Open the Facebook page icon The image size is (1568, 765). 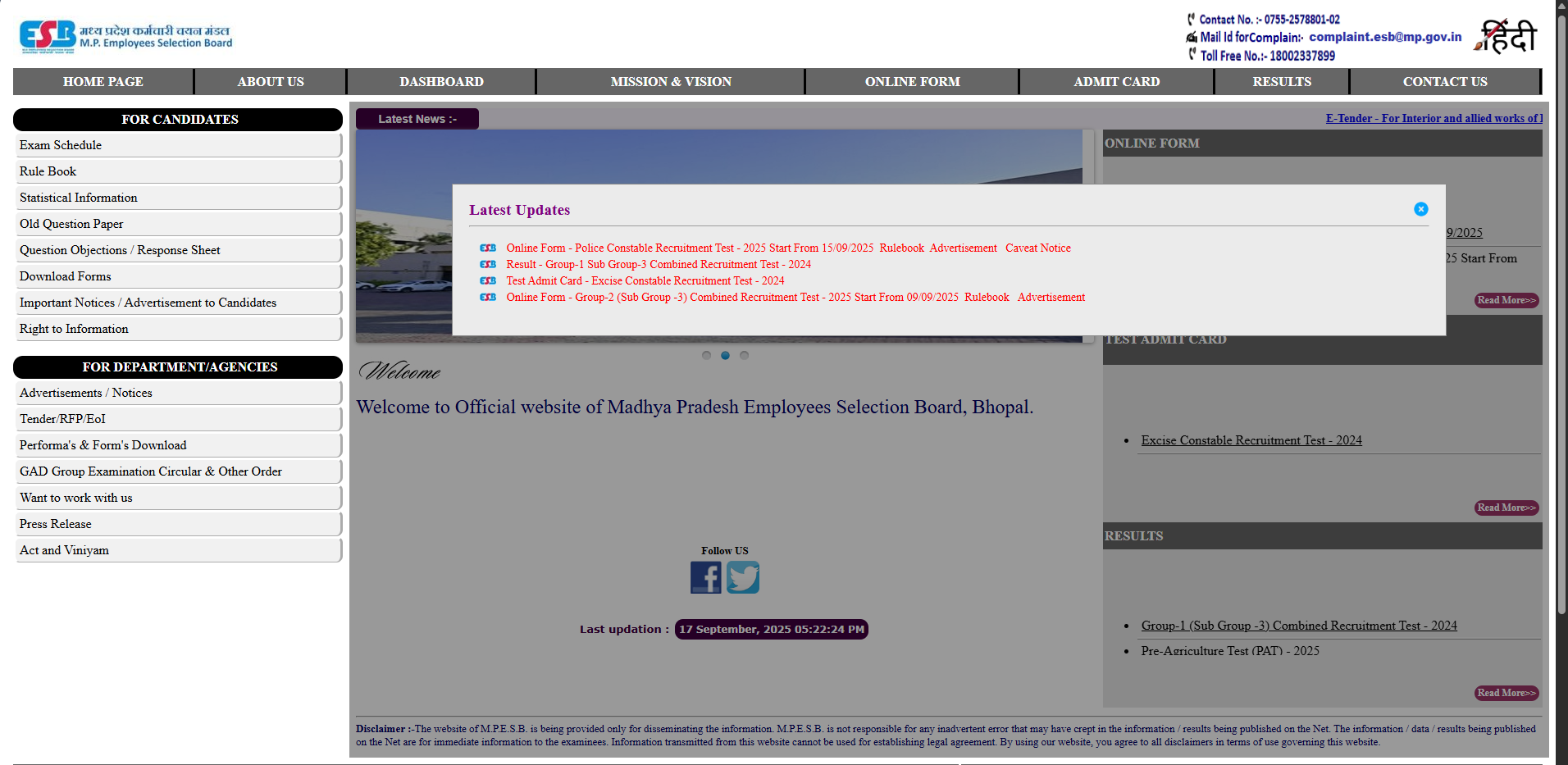(705, 577)
